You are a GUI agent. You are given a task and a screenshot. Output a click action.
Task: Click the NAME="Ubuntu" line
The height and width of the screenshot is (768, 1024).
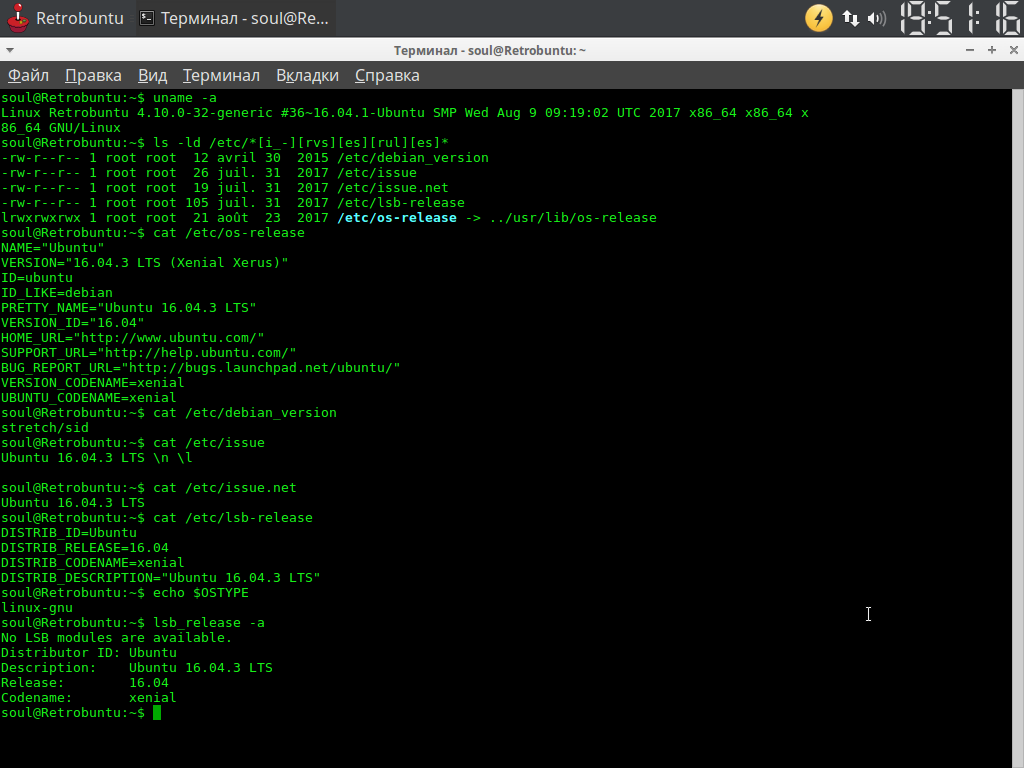click(53, 248)
